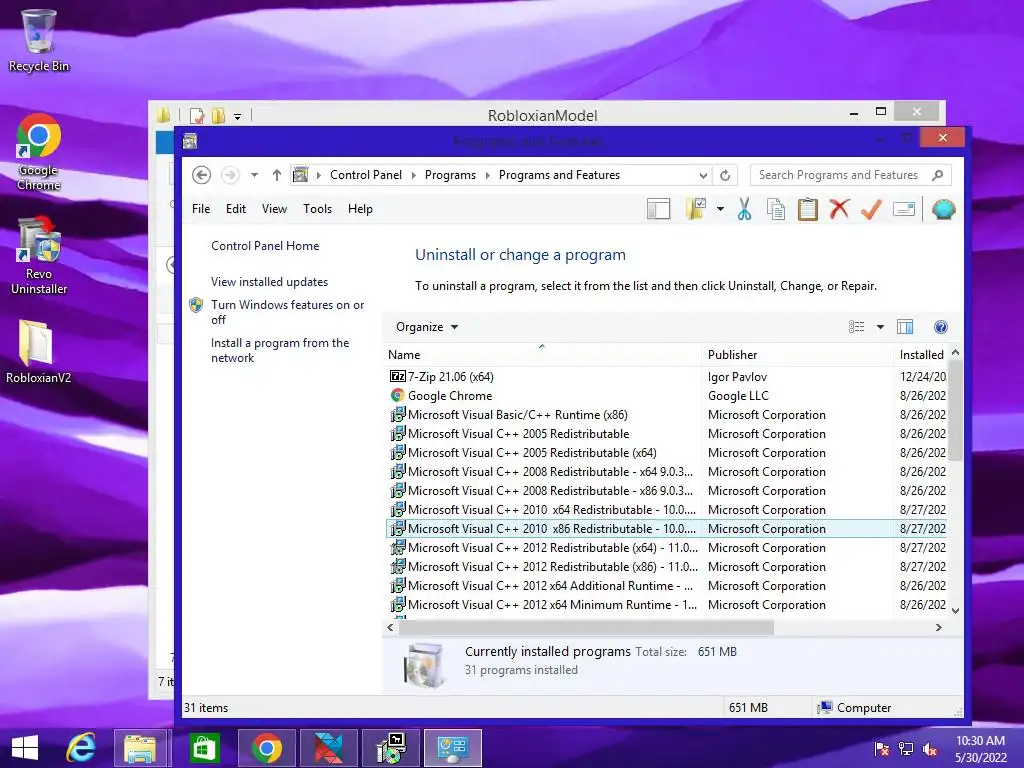Click the RobloxianModel window title bar

coord(542,115)
